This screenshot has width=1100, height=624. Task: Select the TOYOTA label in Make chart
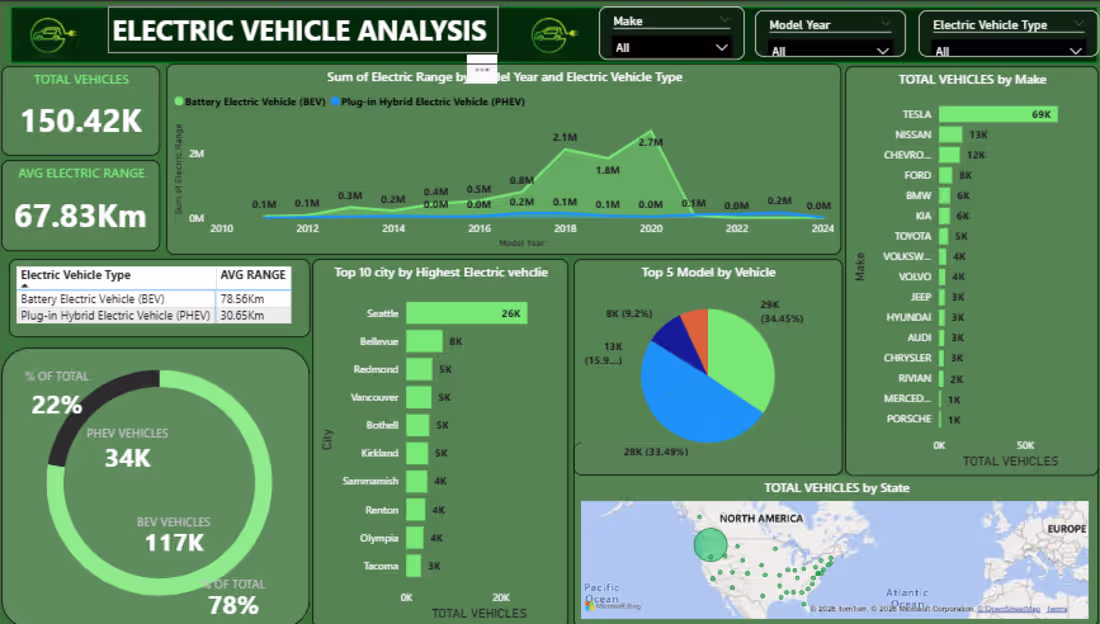tap(913, 236)
